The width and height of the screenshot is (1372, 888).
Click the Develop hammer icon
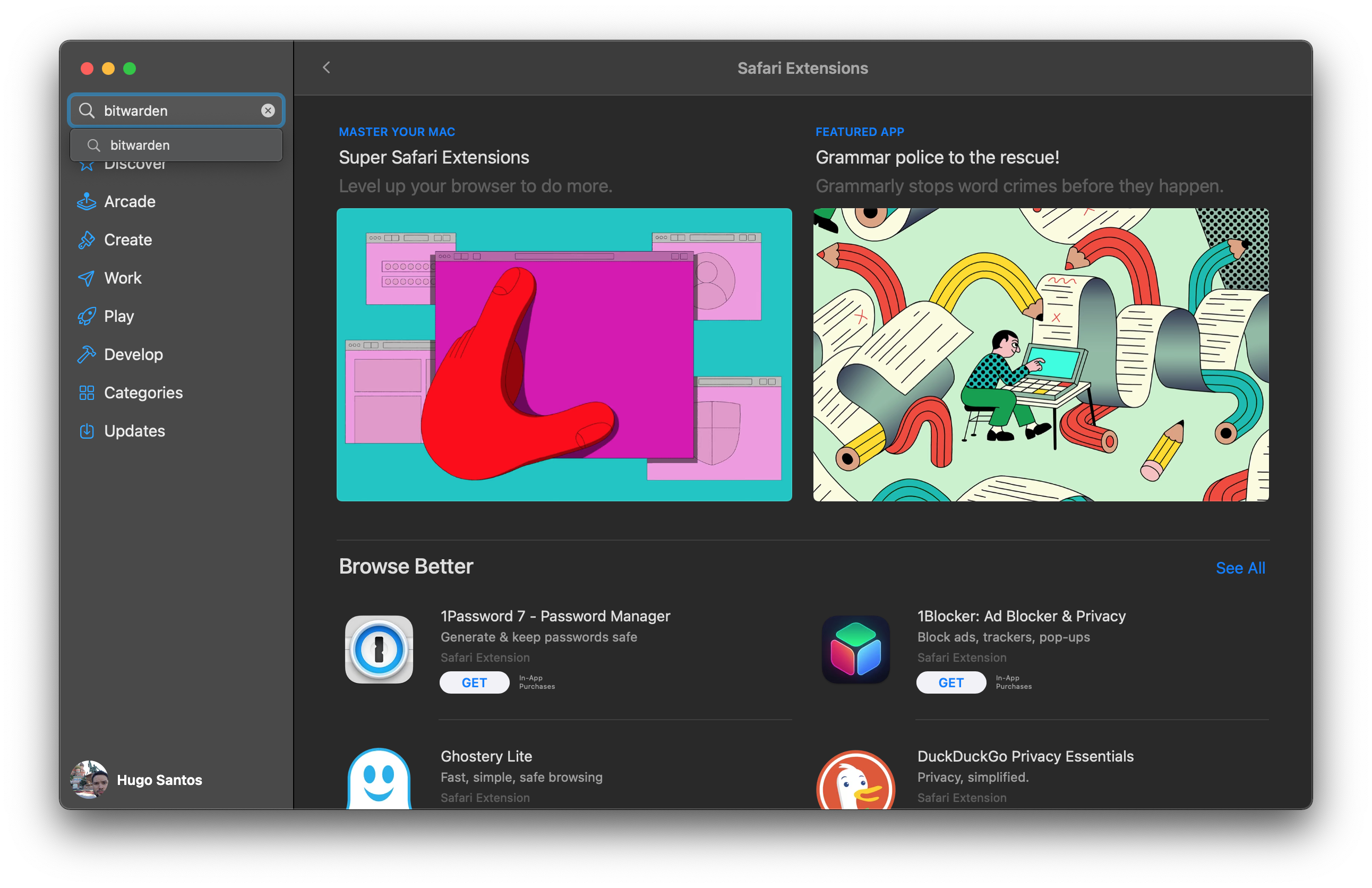point(87,355)
